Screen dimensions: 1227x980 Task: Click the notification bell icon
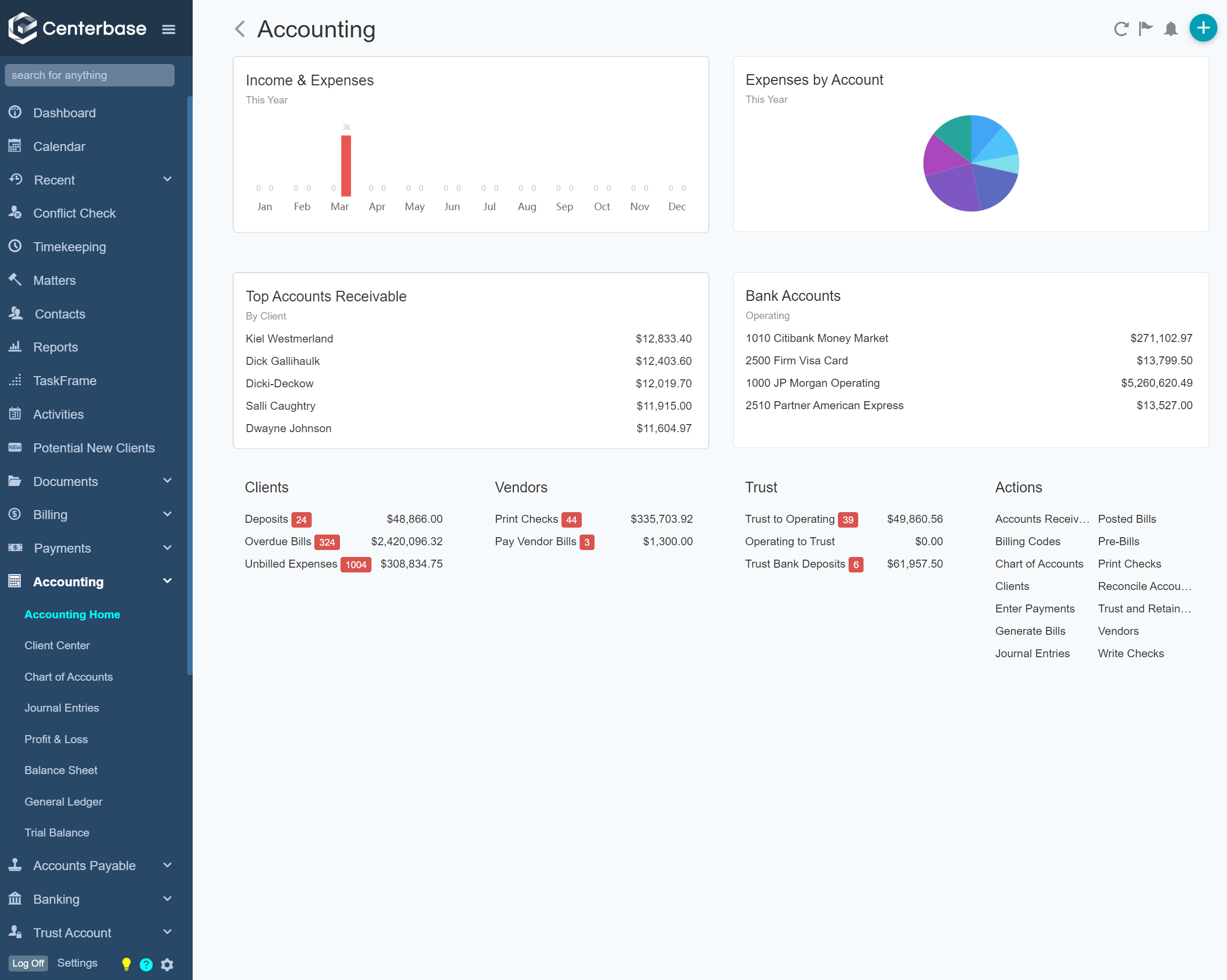(x=1170, y=29)
